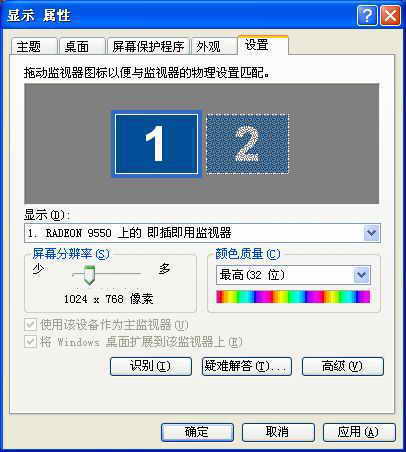Select the 设置 tab

[263, 45]
